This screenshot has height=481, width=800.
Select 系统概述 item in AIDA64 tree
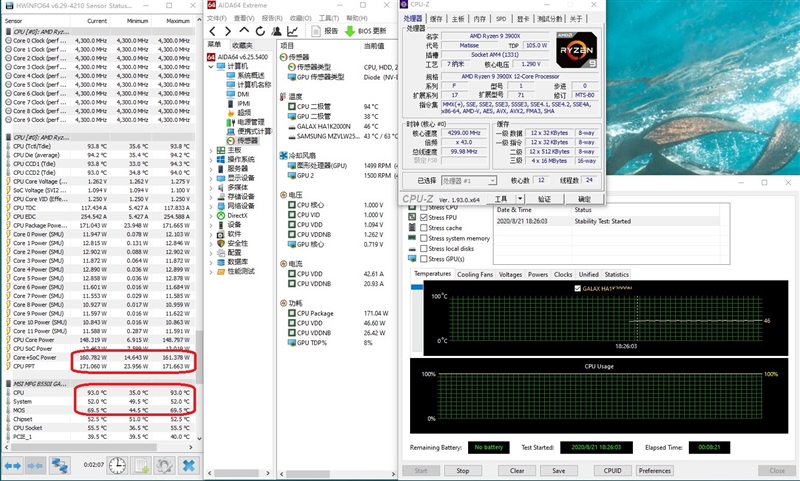coord(251,75)
